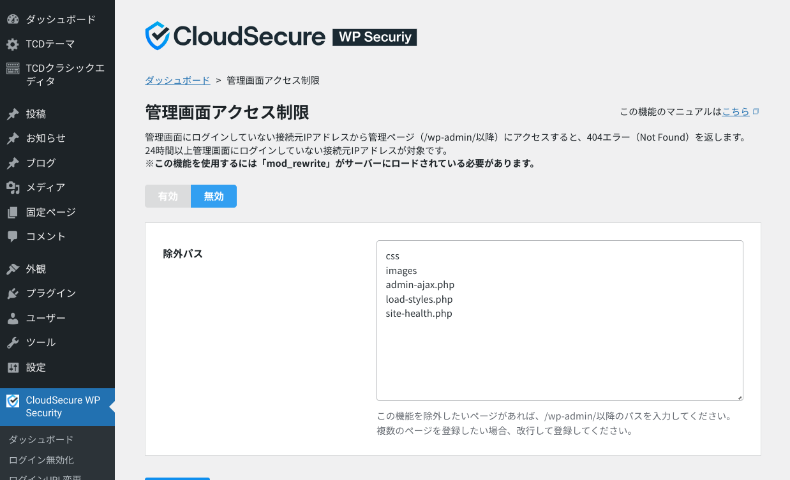Screen dimensions: 790x480
Task: Click the TCDテーマ gear icon
Action: (x=13, y=44)
